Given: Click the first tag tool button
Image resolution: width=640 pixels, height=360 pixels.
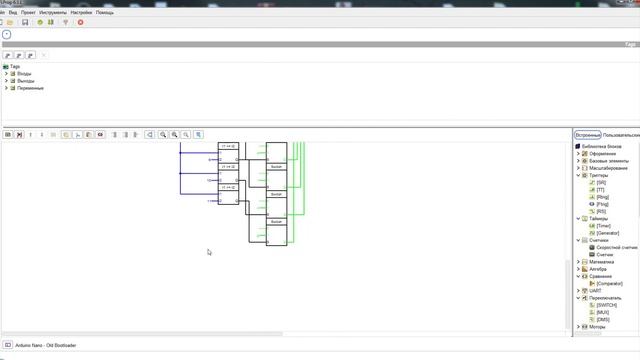Looking at the screenshot, I should [8, 55].
